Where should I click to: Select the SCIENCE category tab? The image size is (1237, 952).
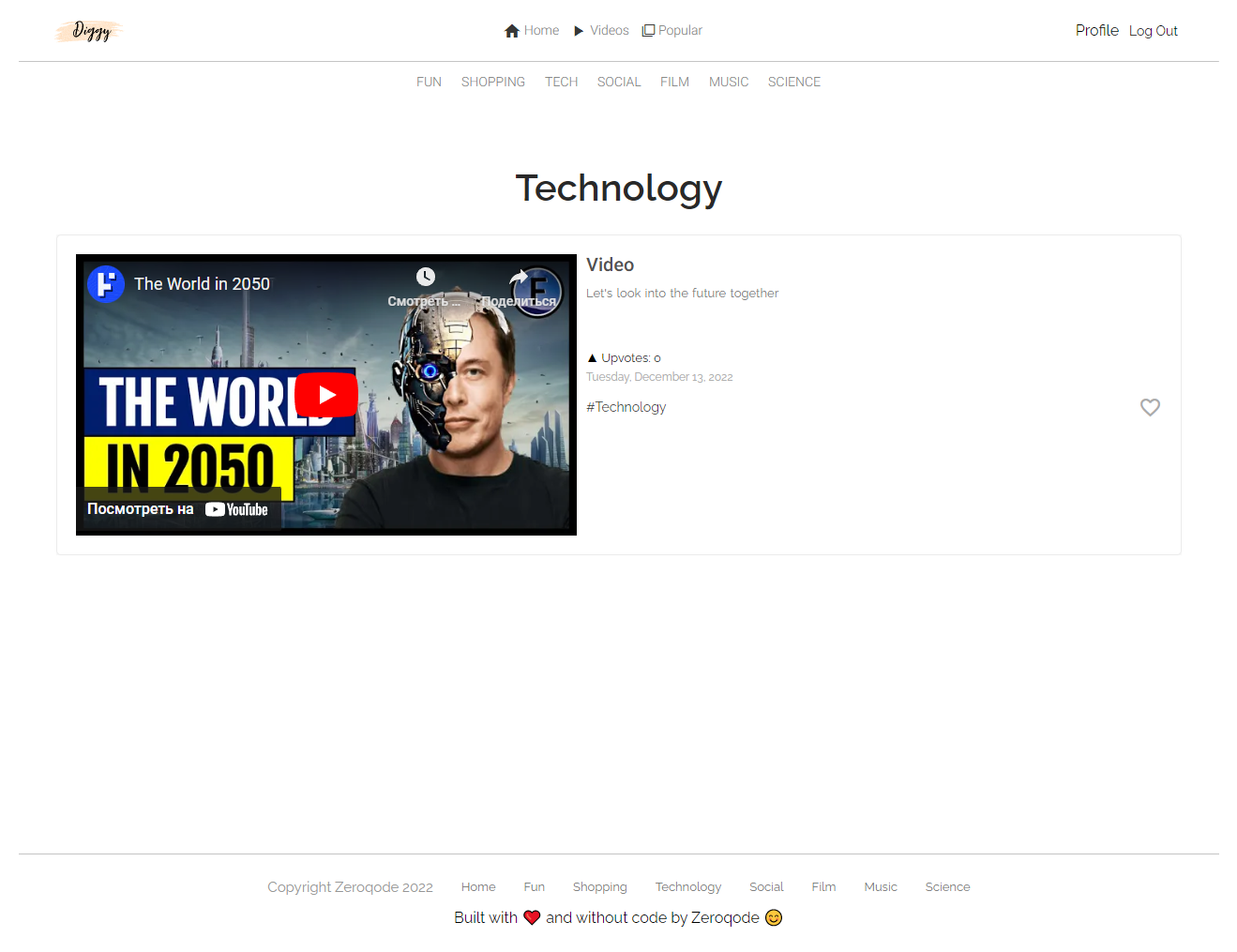point(794,83)
